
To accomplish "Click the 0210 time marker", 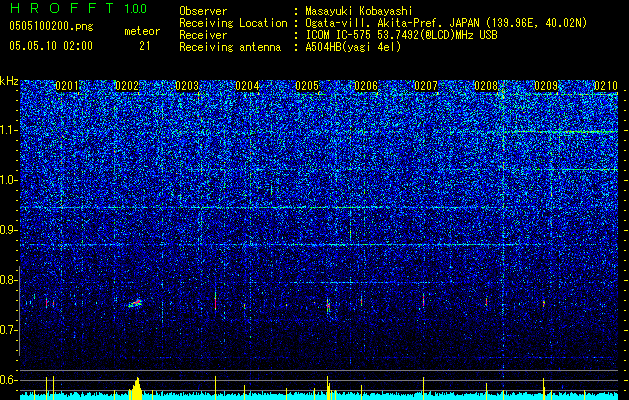I will [606, 86].
